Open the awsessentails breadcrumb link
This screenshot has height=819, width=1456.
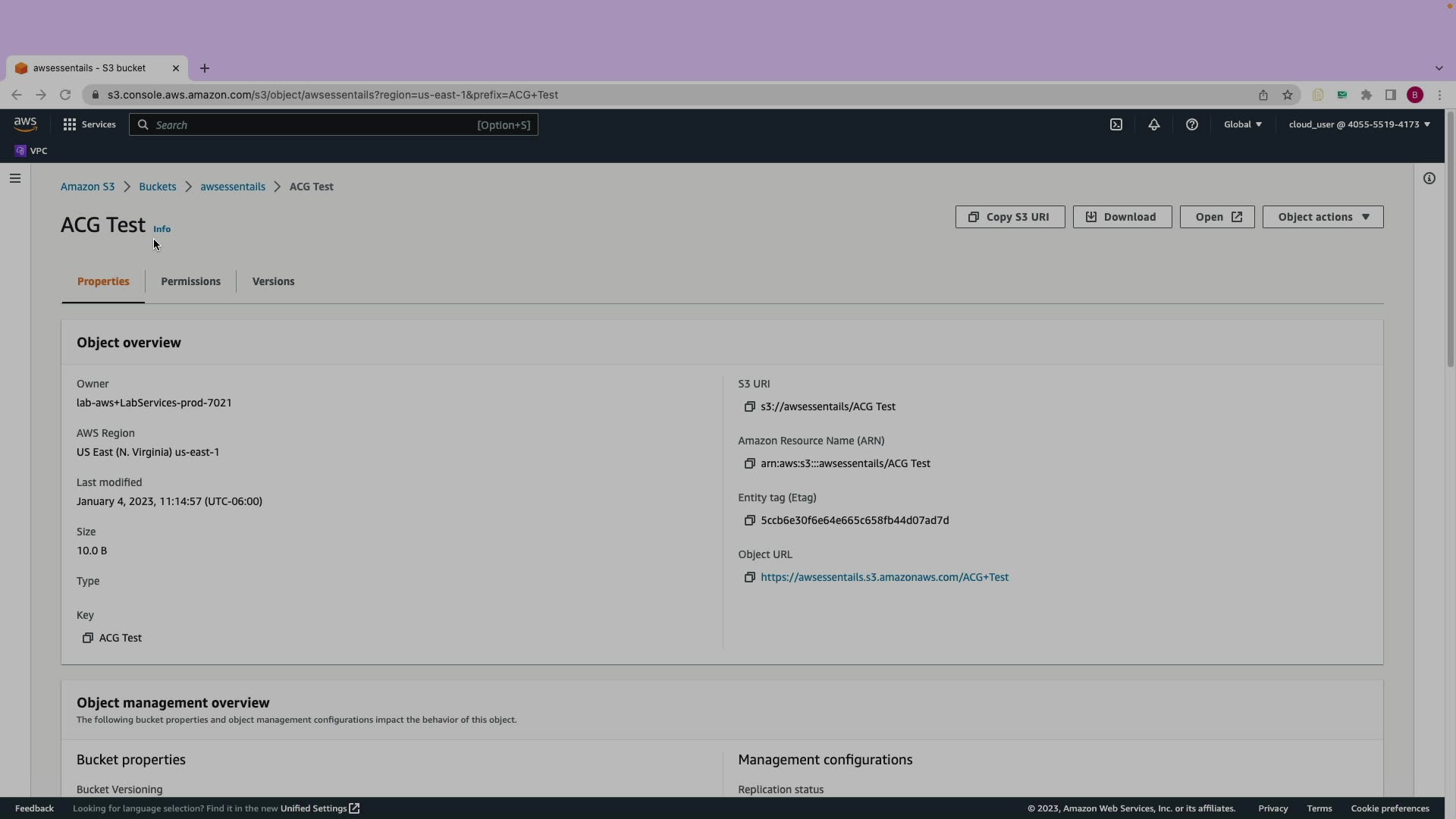pyautogui.click(x=233, y=187)
